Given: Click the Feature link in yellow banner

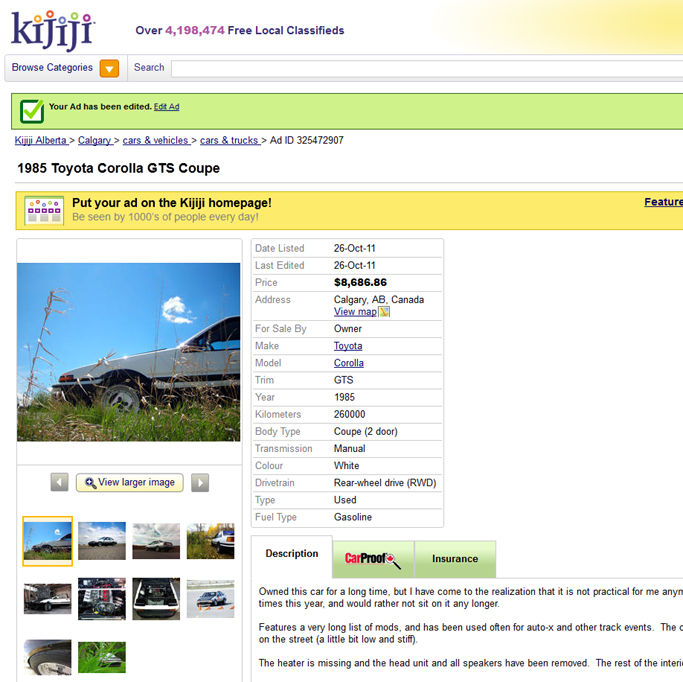Looking at the screenshot, I should point(663,202).
